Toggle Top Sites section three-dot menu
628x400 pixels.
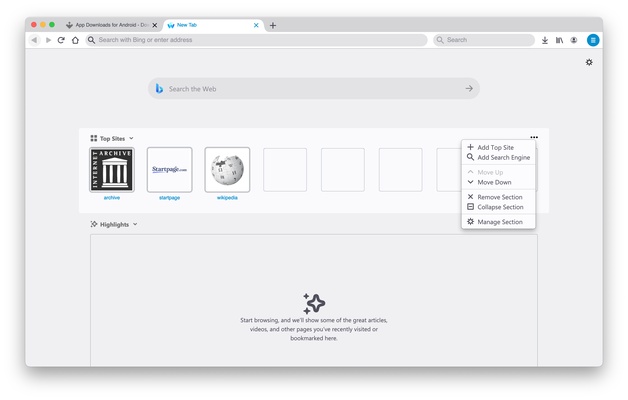pos(534,137)
